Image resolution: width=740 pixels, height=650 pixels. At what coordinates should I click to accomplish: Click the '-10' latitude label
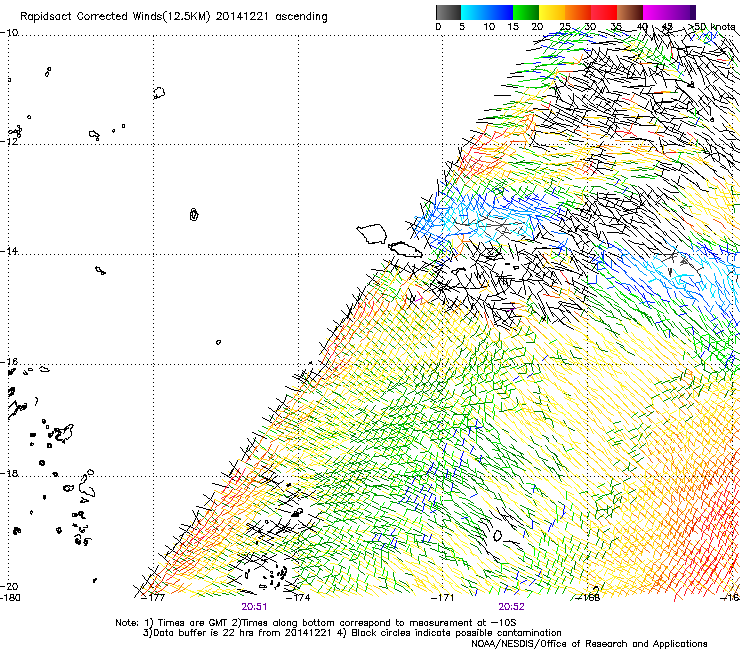coord(9,33)
